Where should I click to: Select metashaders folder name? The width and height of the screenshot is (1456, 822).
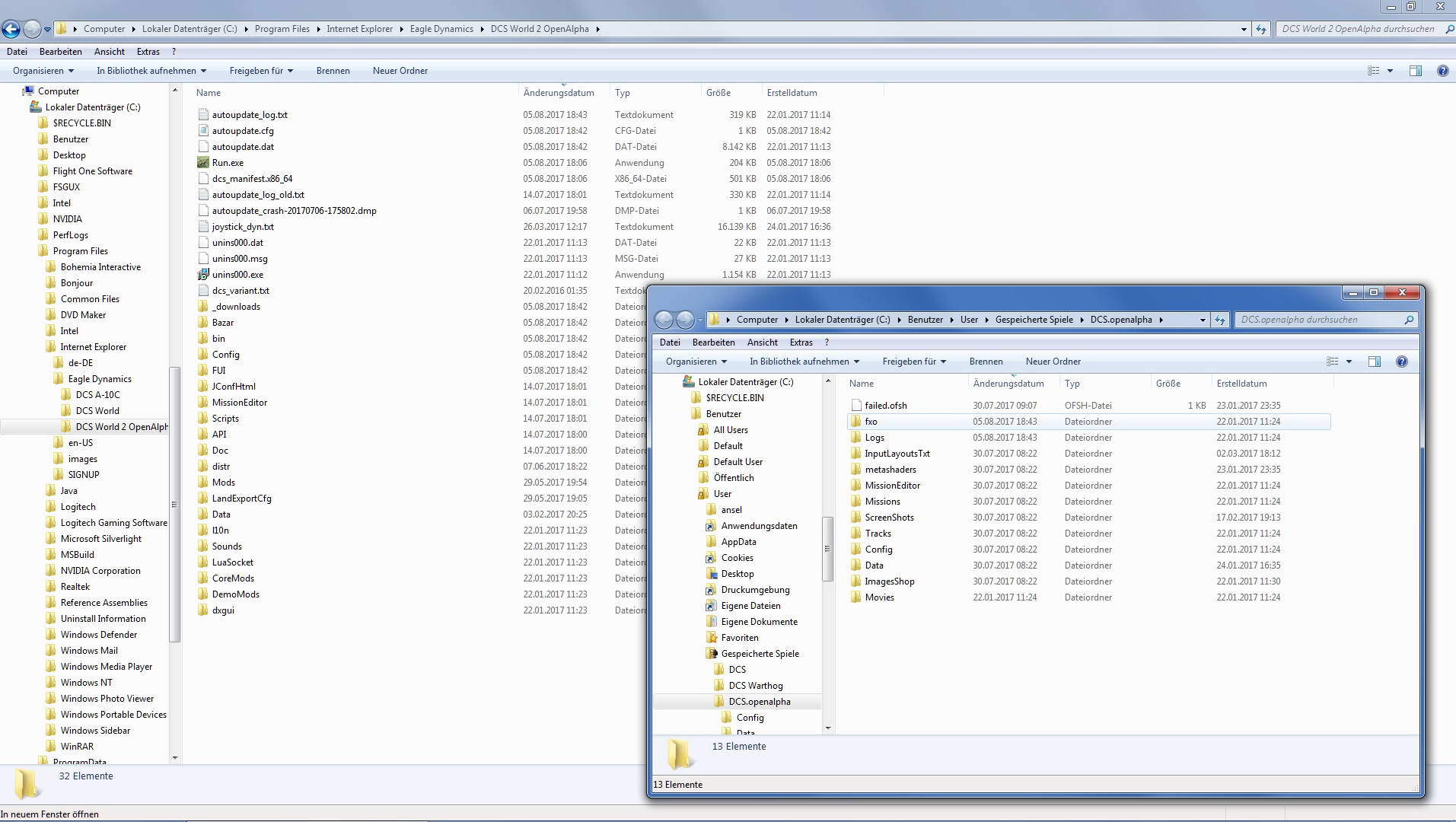point(890,469)
